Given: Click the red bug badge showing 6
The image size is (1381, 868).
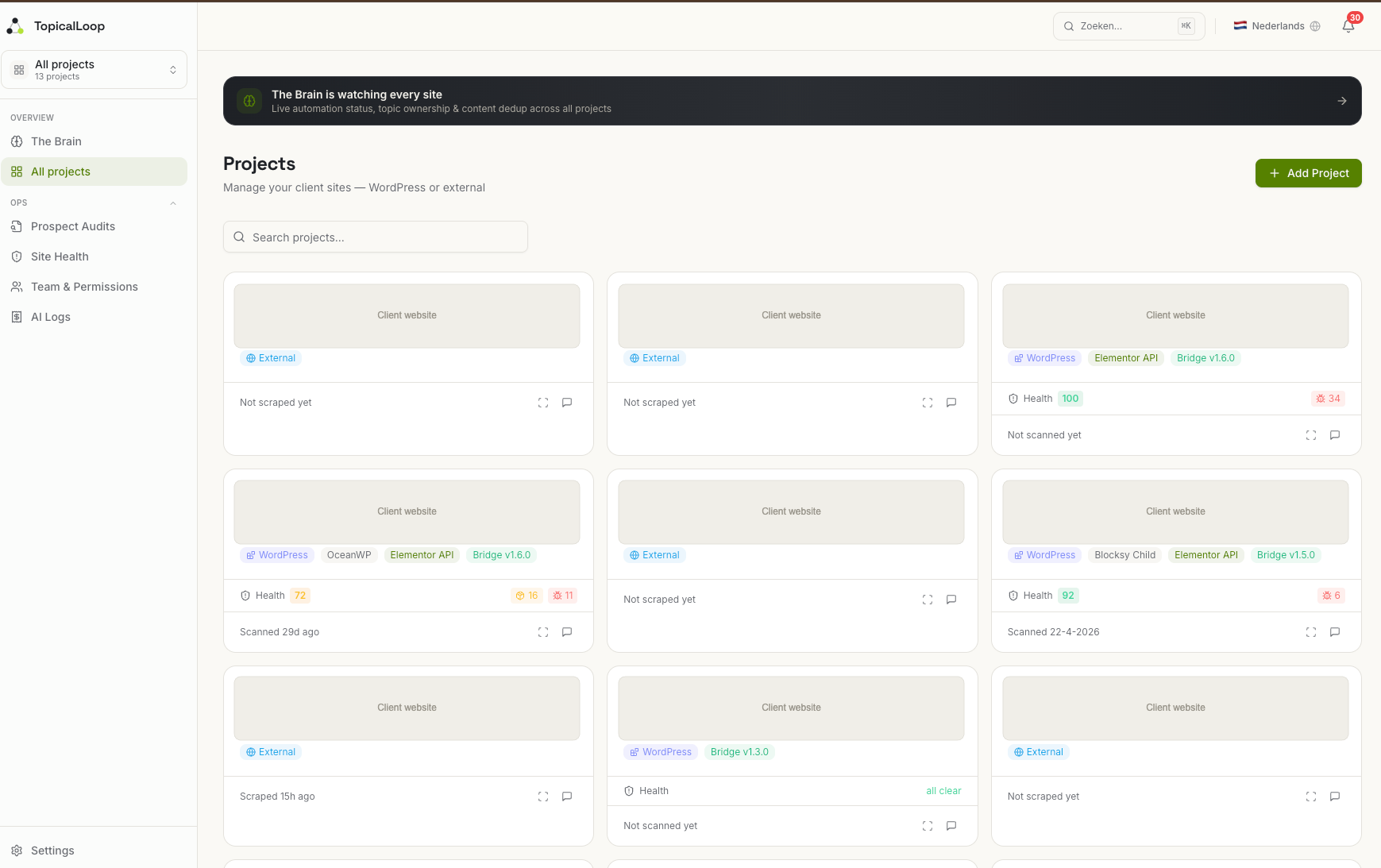Looking at the screenshot, I should click(1331, 596).
